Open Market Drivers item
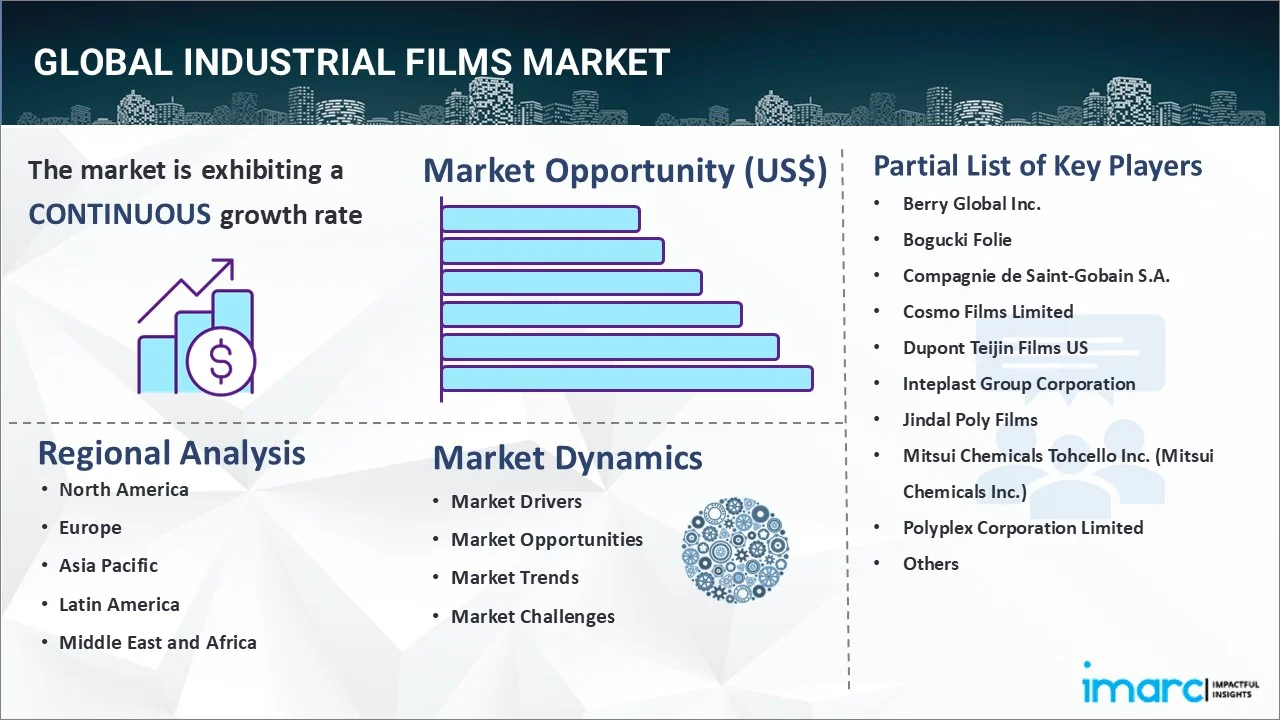This screenshot has height=720, width=1280. click(516, 501)
